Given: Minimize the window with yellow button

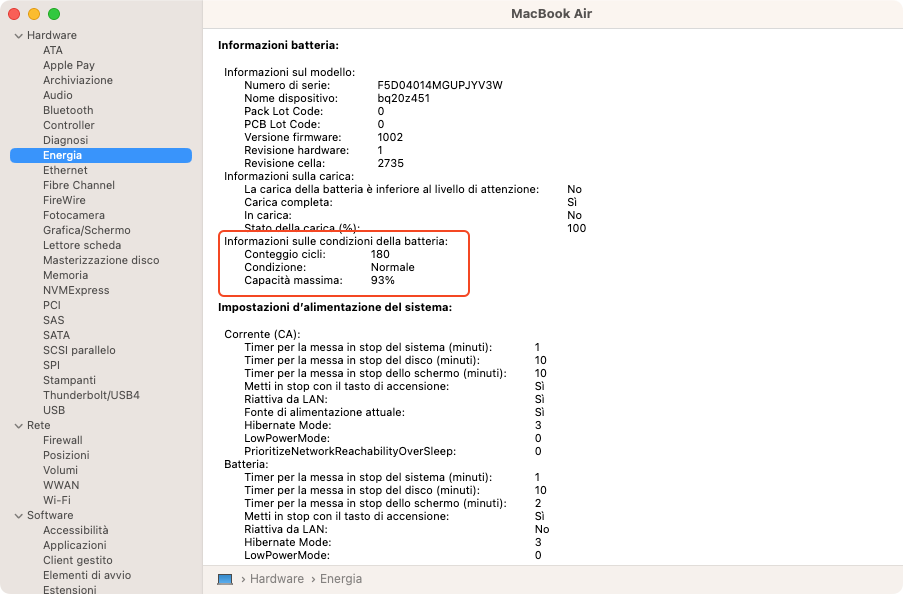Looking at the screenshot, I should [x=34, y=14].
